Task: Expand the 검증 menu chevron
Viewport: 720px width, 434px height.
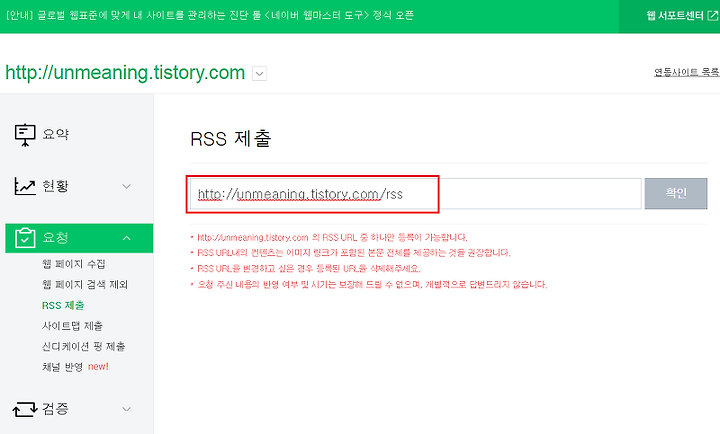Action: [x=126, y=409]
